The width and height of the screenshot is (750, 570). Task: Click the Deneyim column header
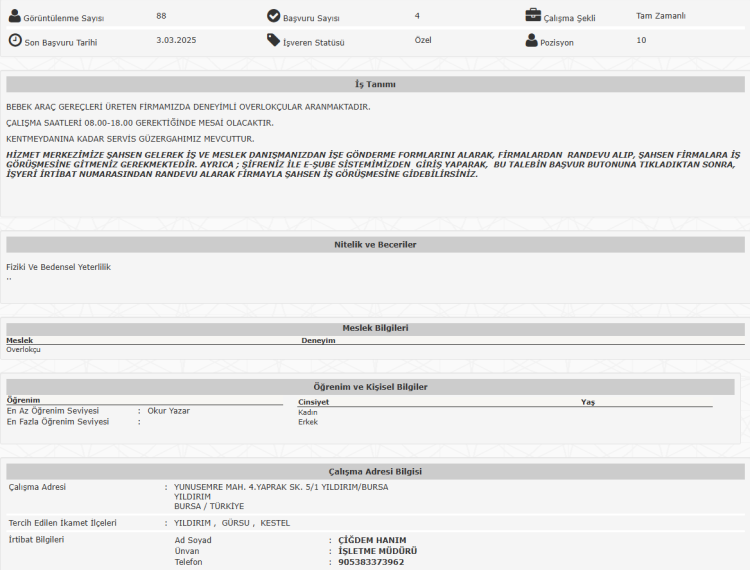pyautogui.click(x=318, y=341)
